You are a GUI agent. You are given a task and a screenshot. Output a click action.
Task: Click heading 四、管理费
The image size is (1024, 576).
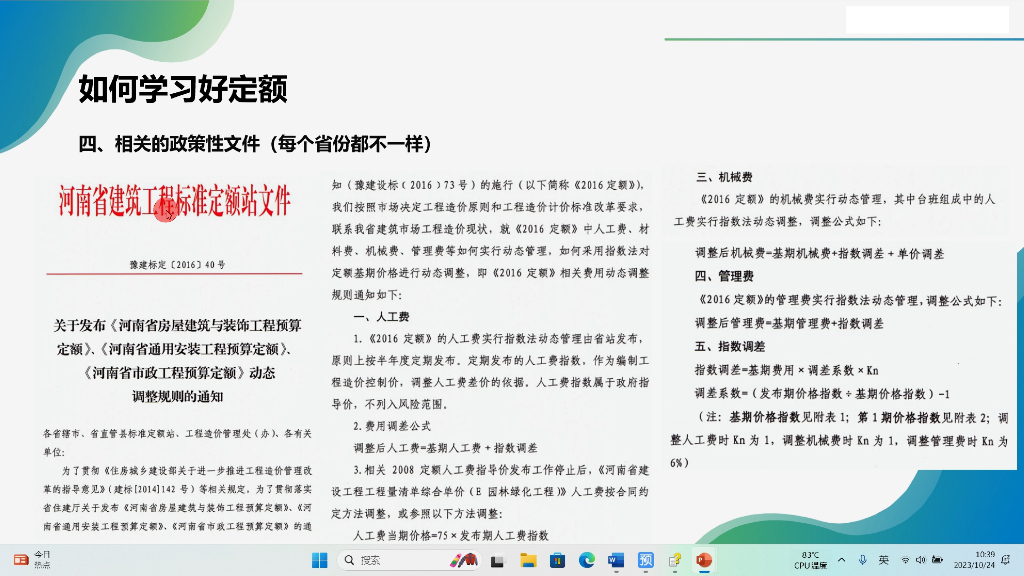pos(724,276)
